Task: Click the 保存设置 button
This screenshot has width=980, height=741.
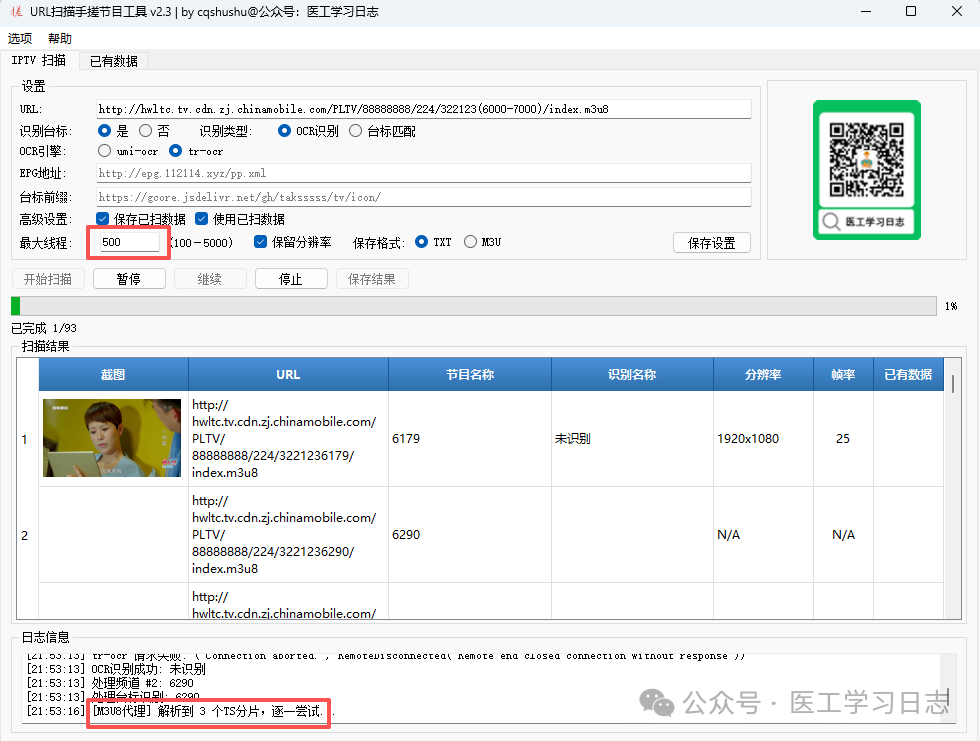Action: [x=711, y=243]
